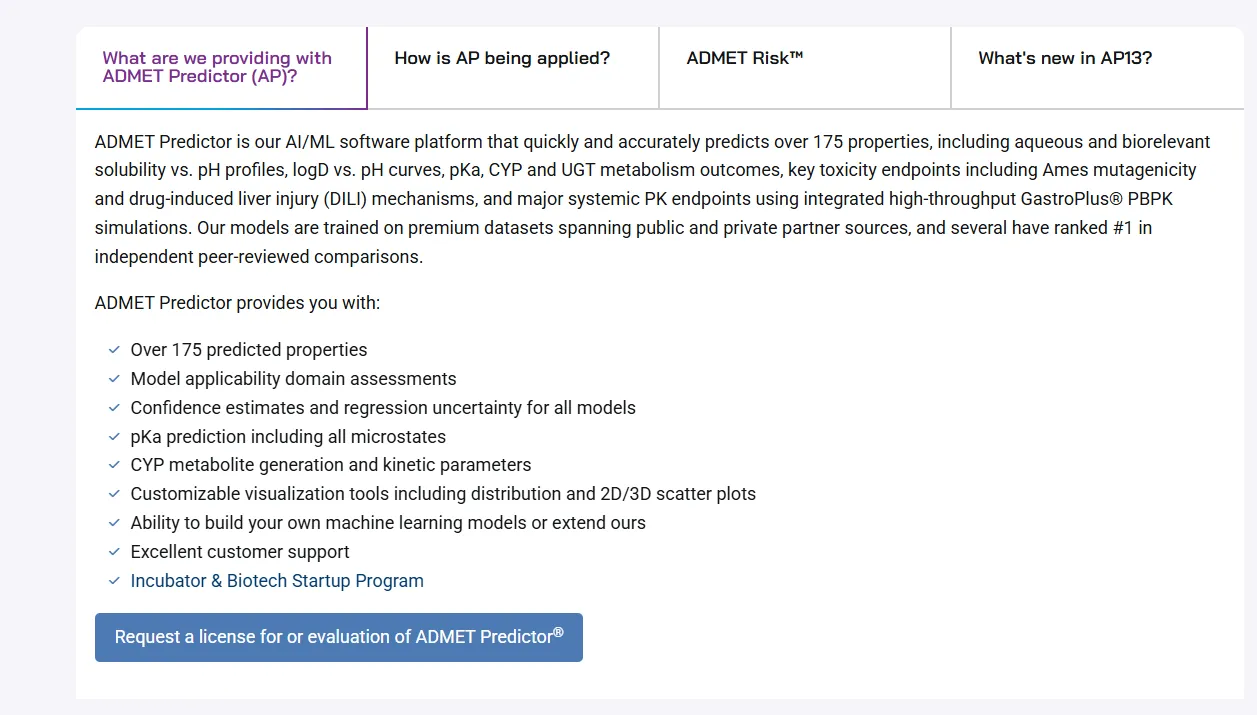Screen dimensions: 1257x715
Task: Click the checkmark next to pKa prediction item
Action: pyautogui.click(x=114, y=438)
